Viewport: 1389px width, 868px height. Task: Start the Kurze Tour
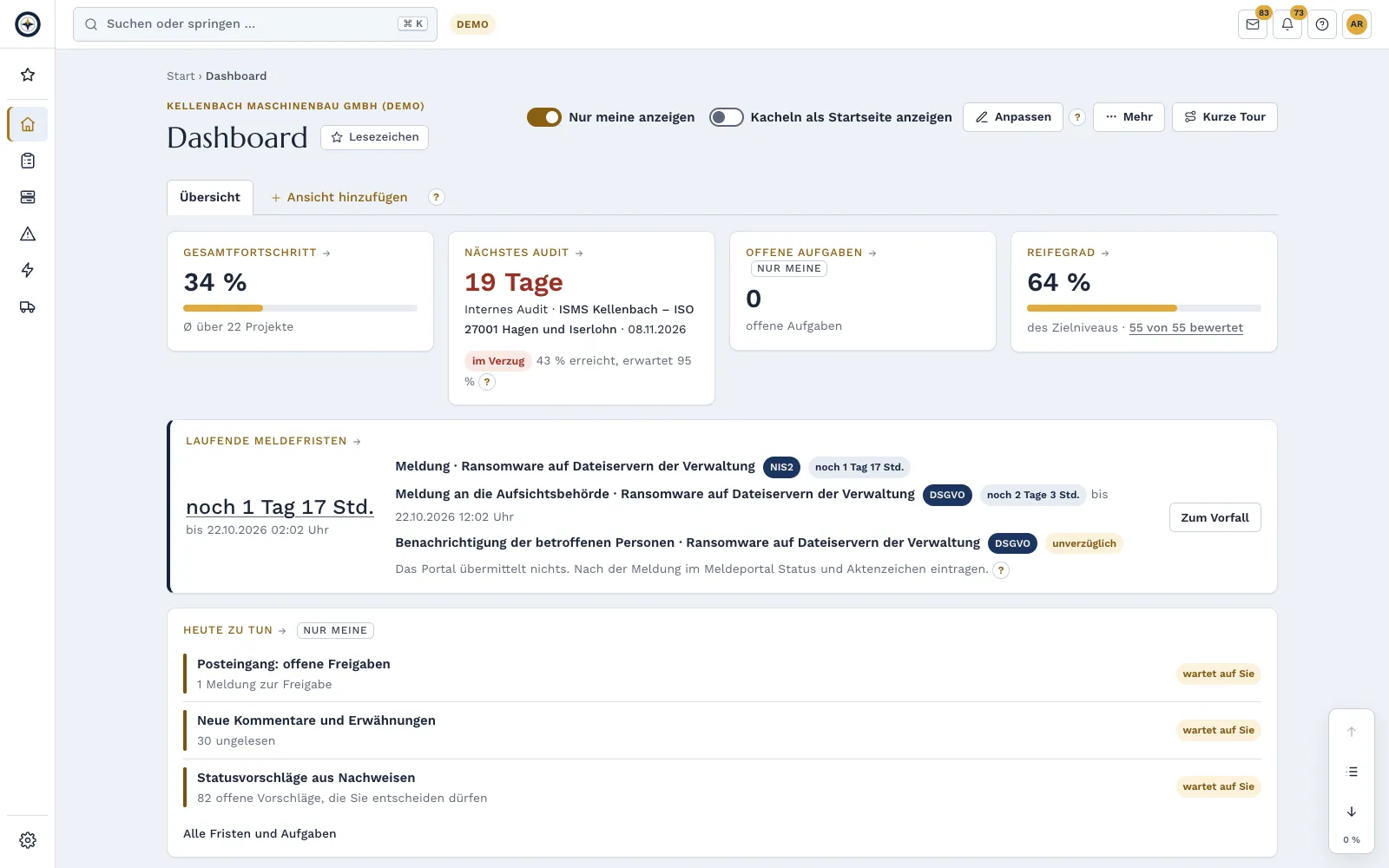1225,117
